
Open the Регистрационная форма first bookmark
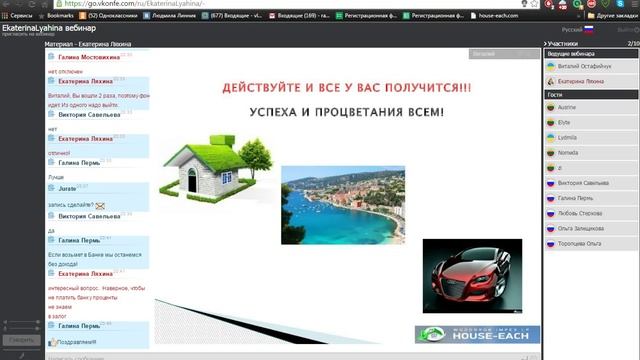click(367, 16)
